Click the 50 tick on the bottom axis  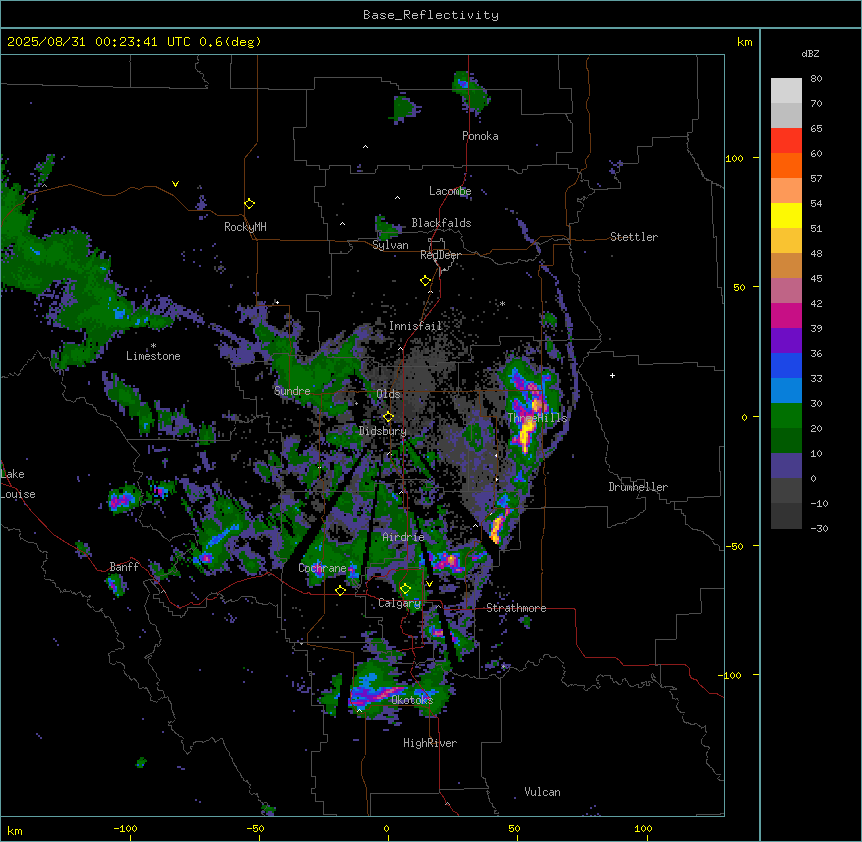pos(514,828)
